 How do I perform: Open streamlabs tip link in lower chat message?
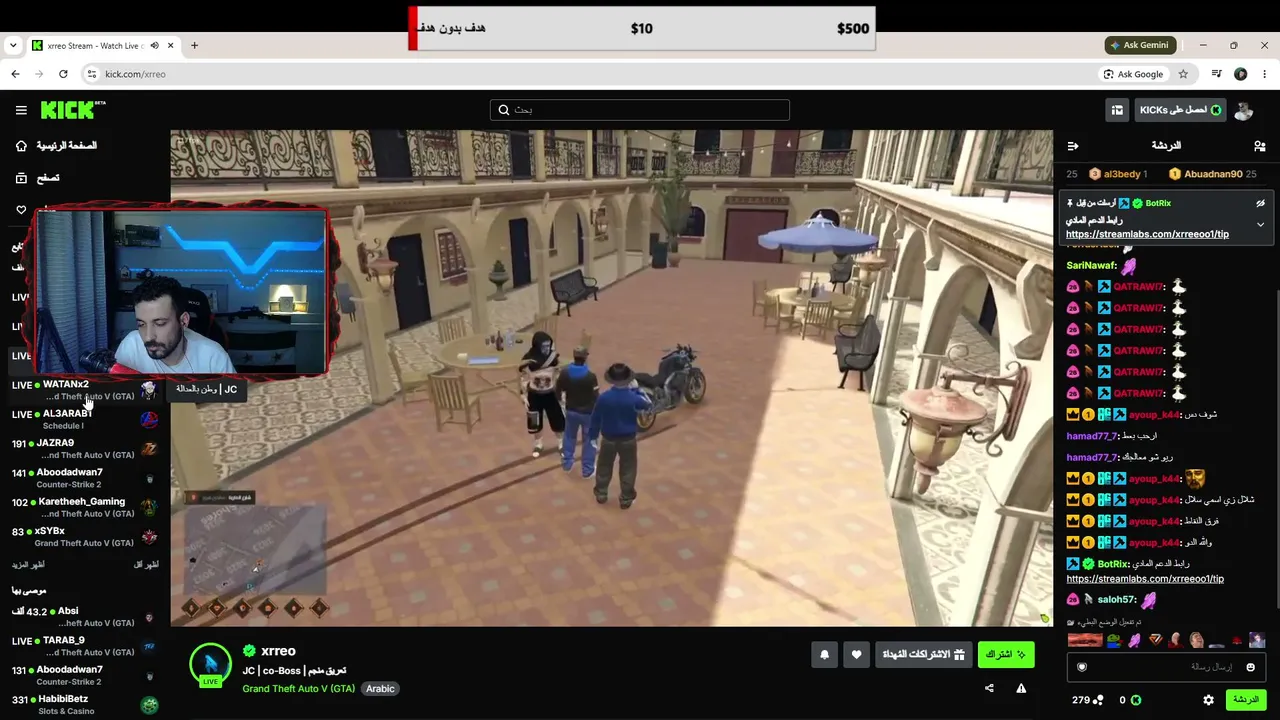pos(1145,579)
